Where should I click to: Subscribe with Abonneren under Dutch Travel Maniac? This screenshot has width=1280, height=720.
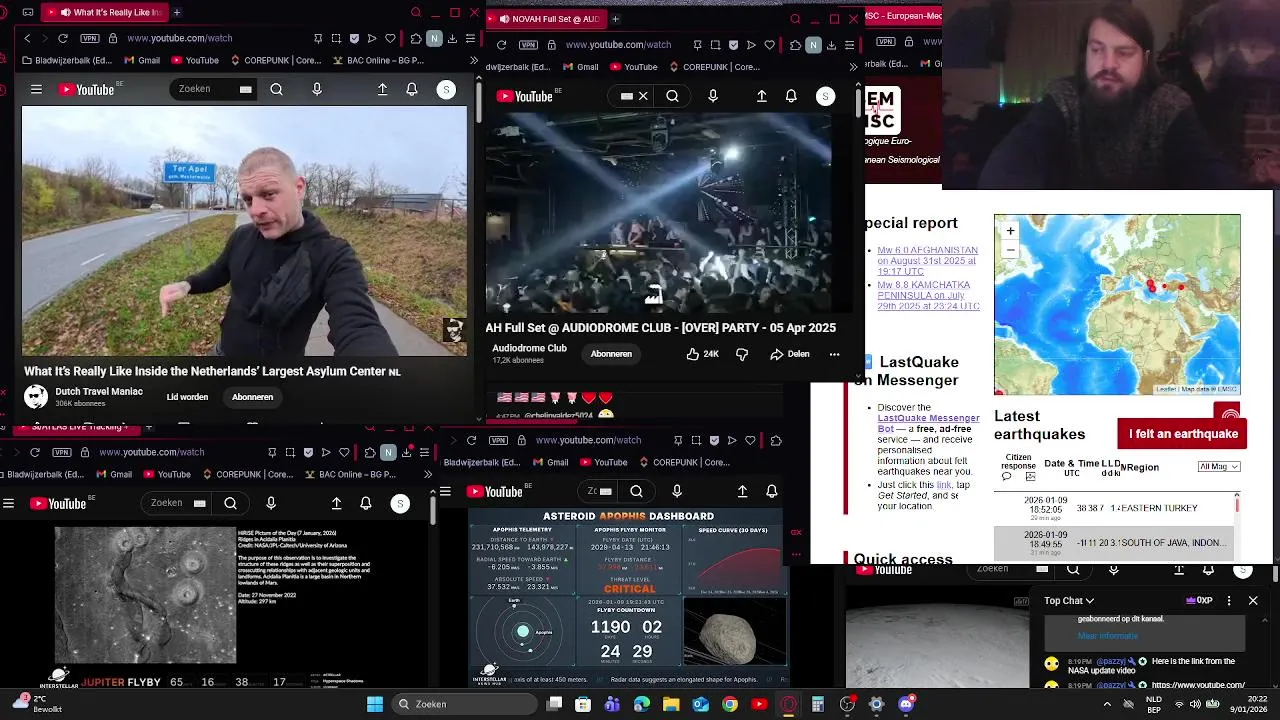pyautogui.click(x=252, y=397)
